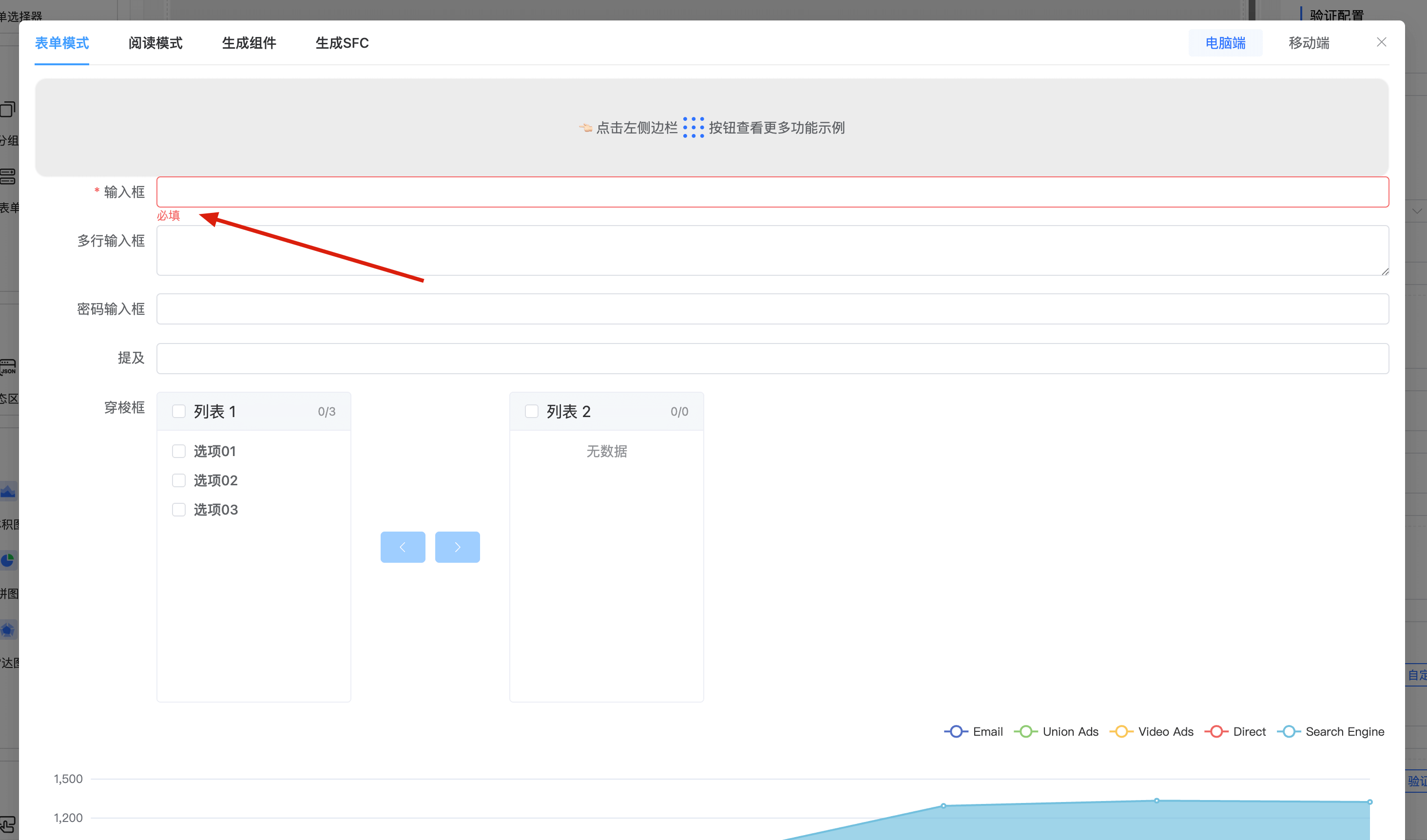Check the 选项02 checkbox
The image size is (1427, 840).
(x=179, y=480)
